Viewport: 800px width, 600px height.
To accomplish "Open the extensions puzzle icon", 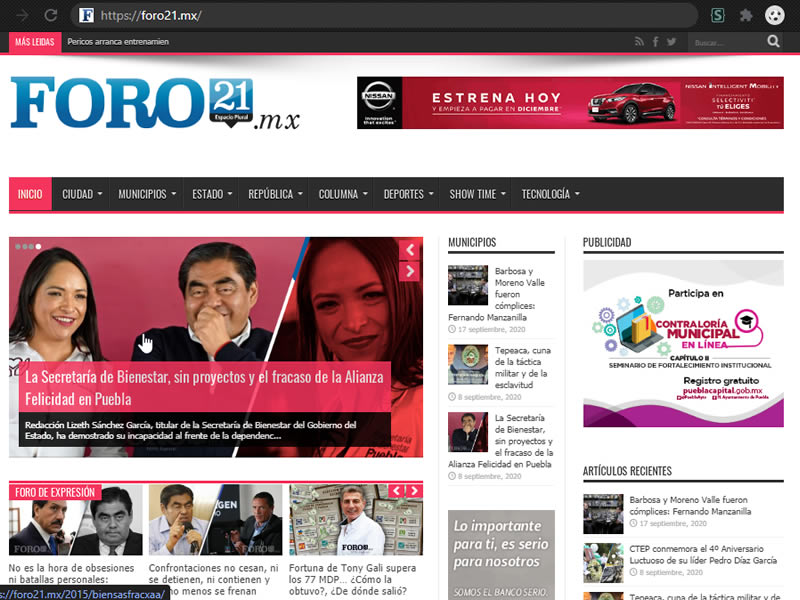I will point(746,15).
